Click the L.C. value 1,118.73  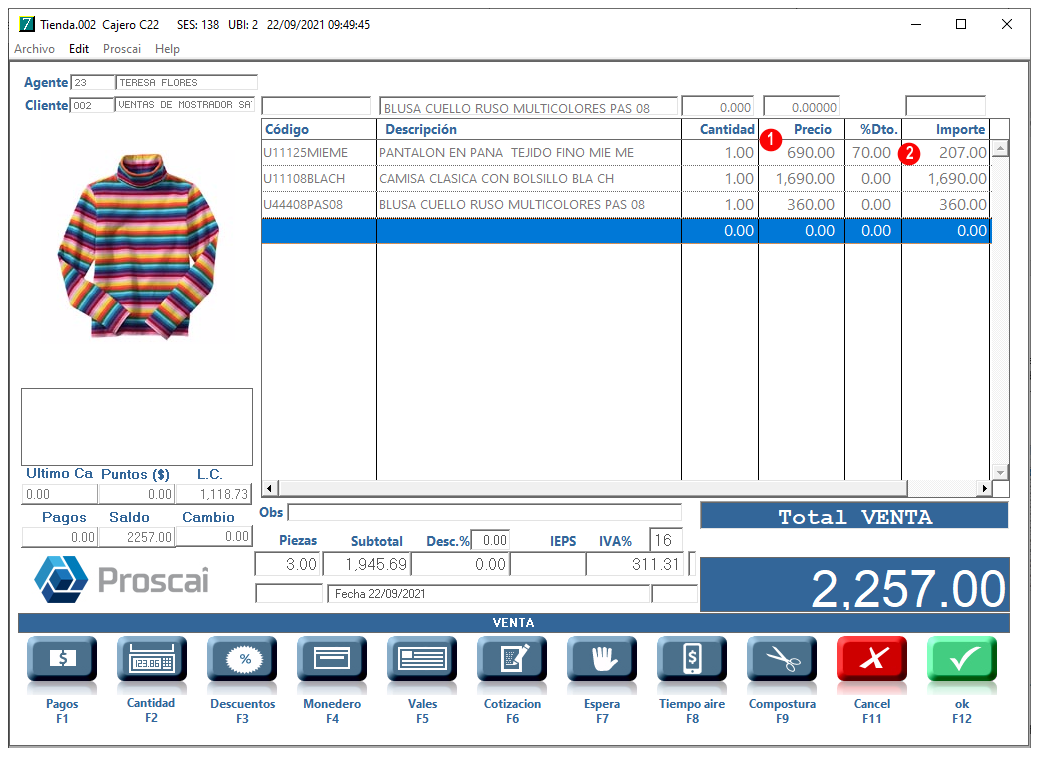point(214,494)
